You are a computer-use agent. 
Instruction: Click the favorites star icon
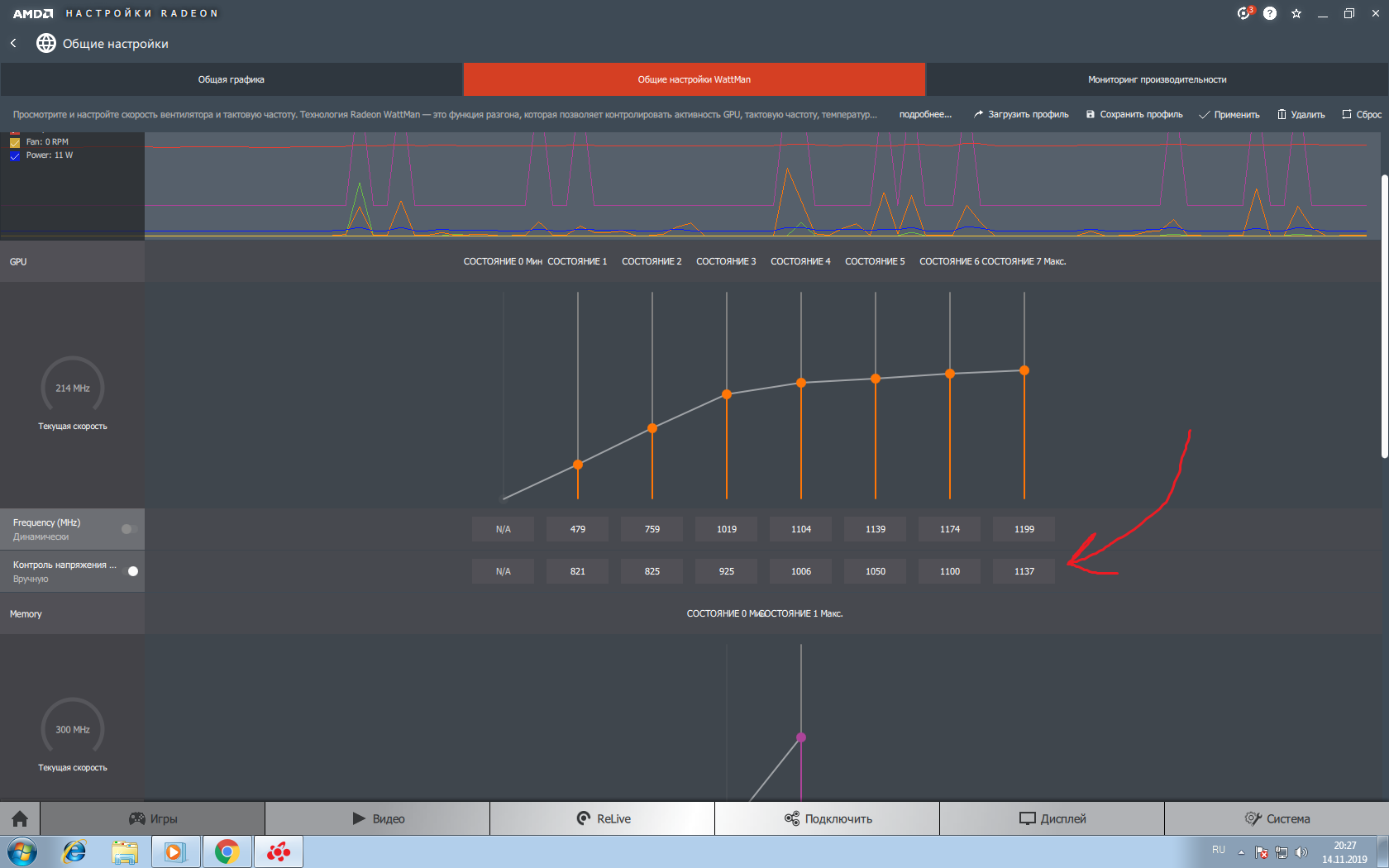1296,13
